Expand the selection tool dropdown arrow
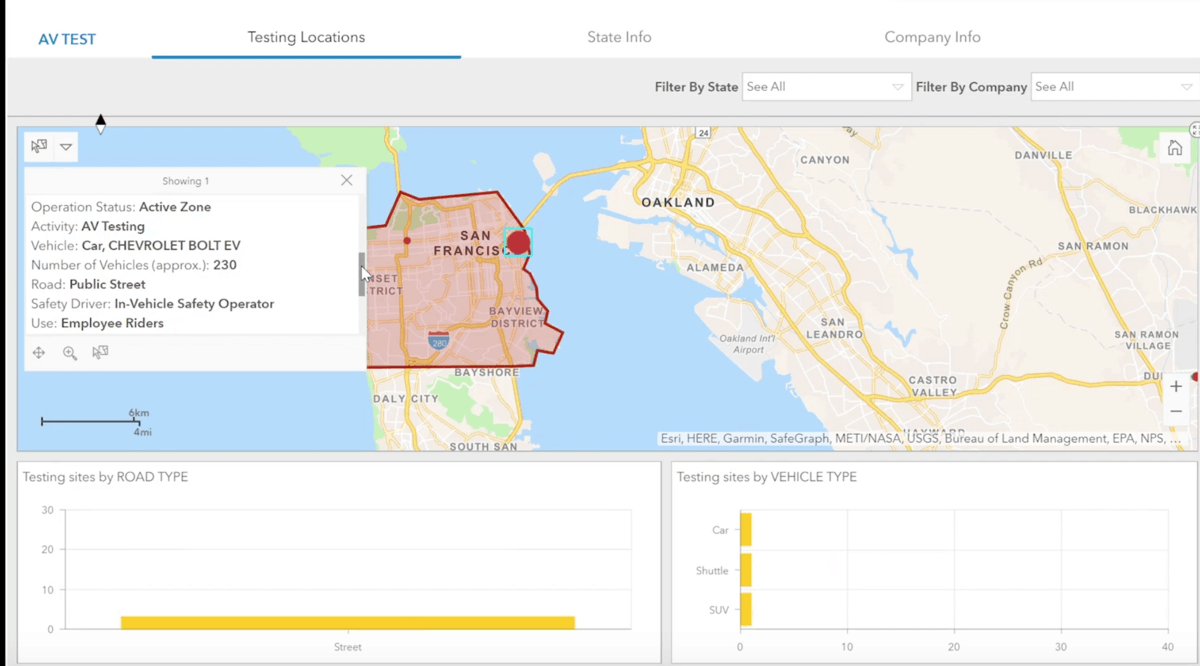Screen dimensions: 1200x666 tap(66, 147)
